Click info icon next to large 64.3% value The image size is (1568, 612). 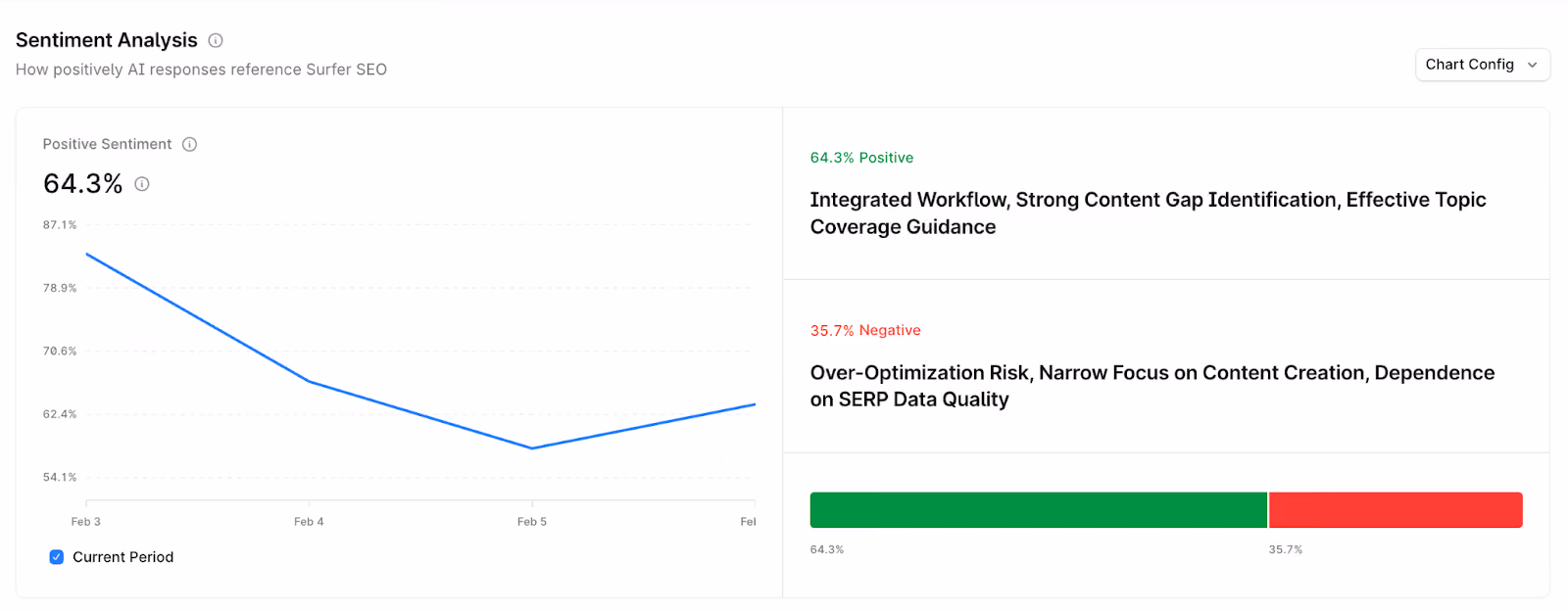[142, 184]
